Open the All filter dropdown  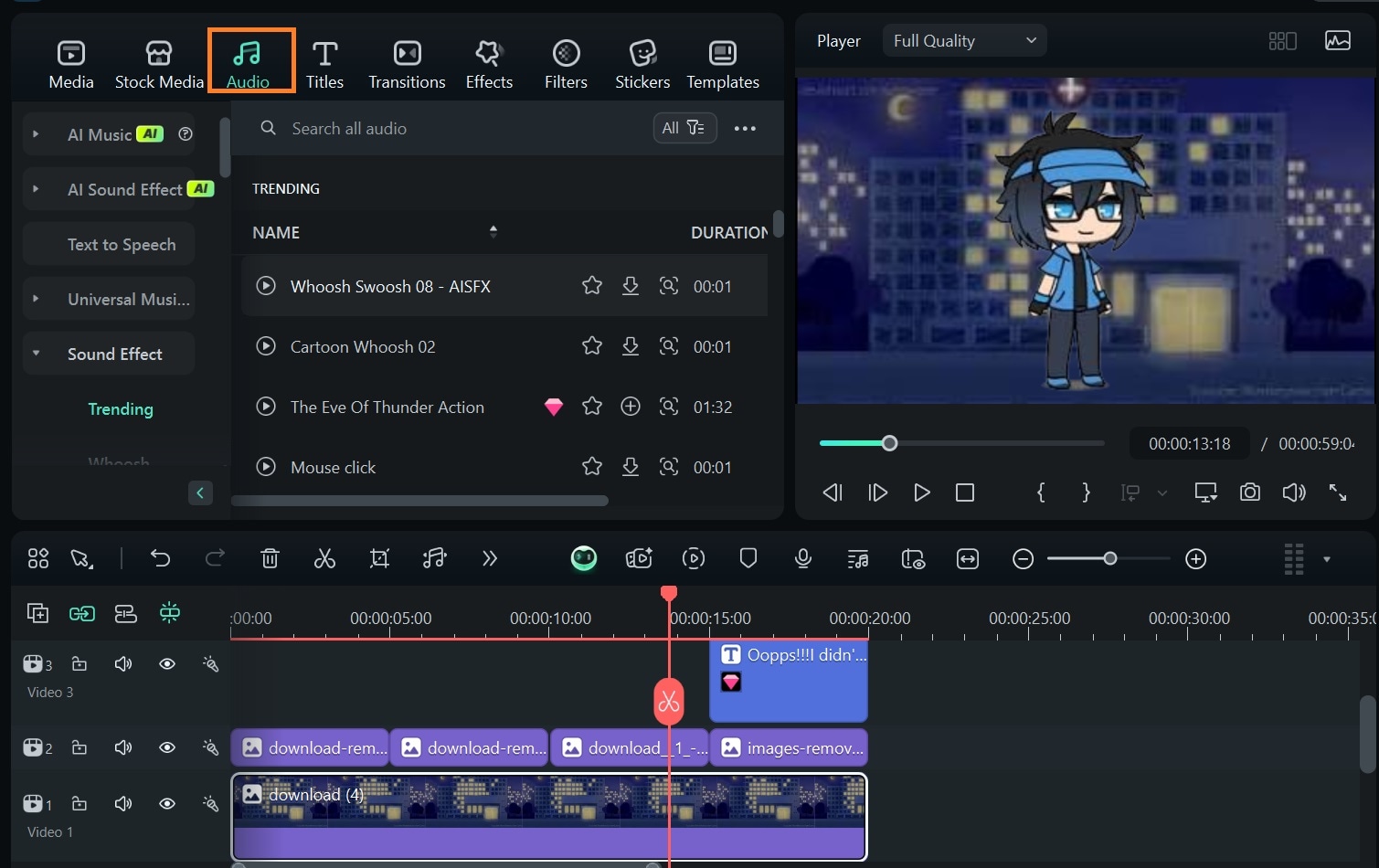point(684,128)
